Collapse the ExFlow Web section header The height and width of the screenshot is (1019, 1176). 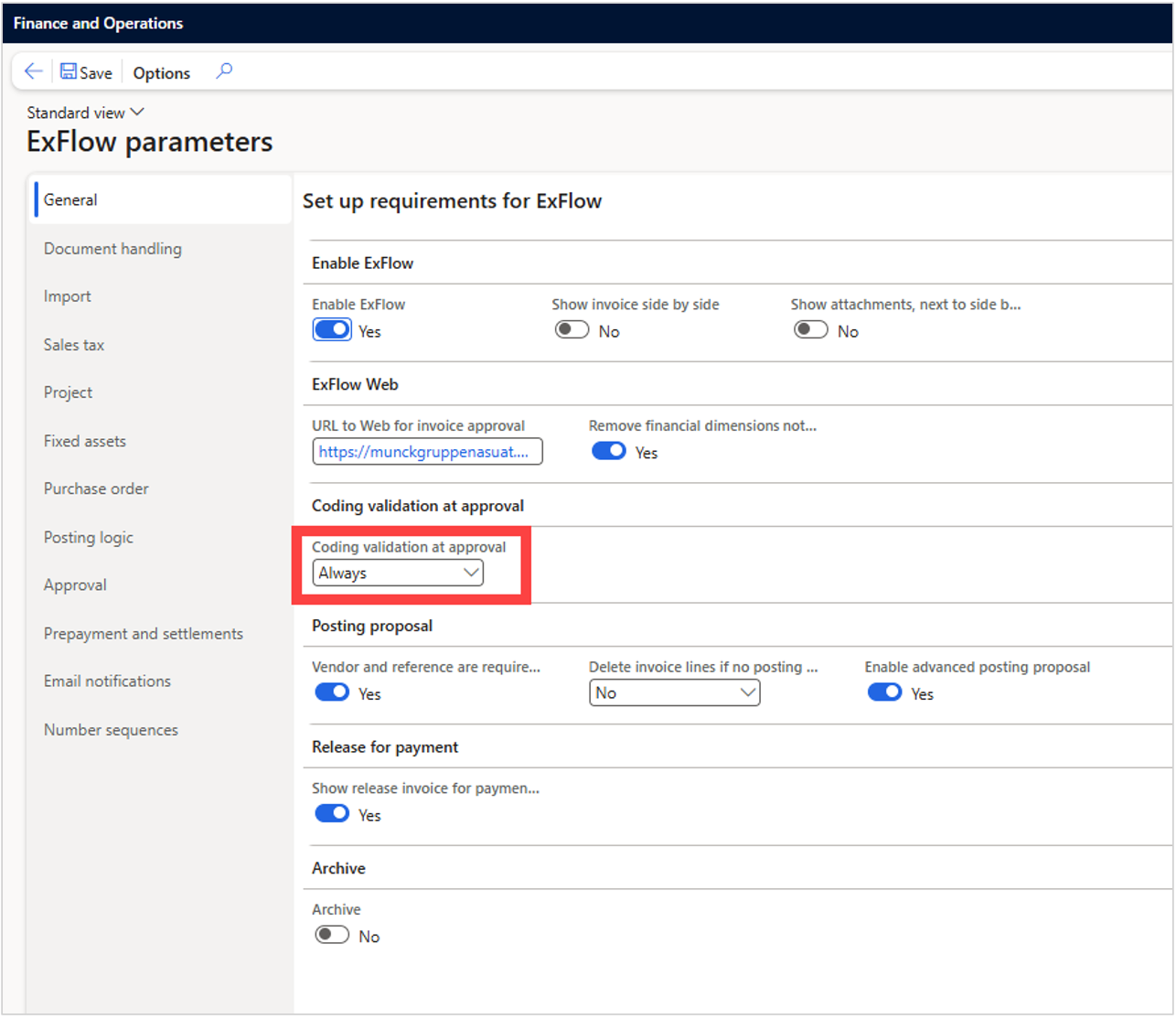click(355, 385)
